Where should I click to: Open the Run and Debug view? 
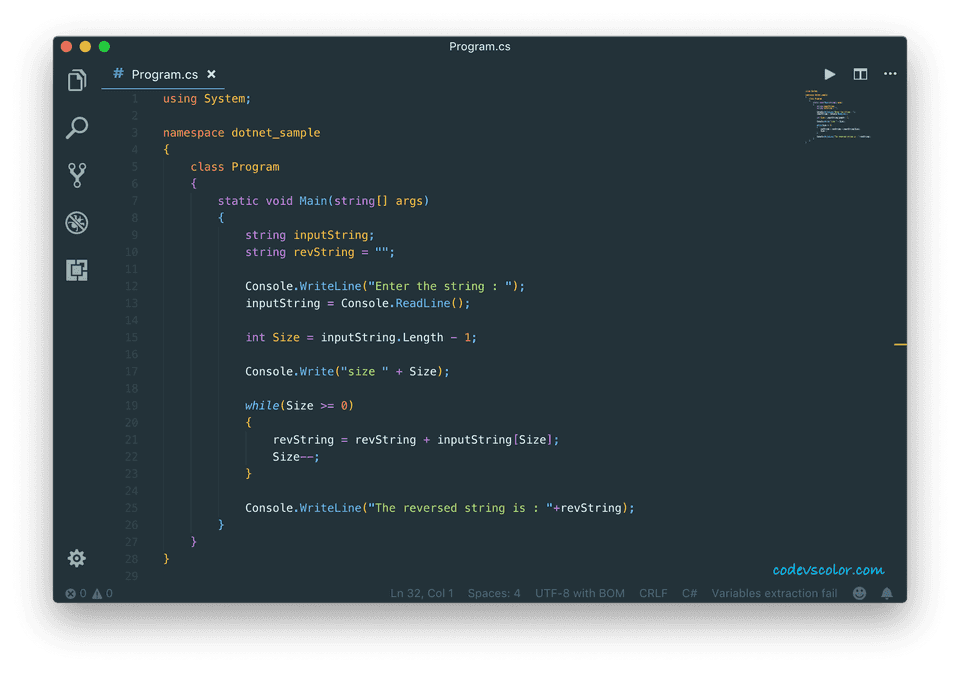[77, 223]
